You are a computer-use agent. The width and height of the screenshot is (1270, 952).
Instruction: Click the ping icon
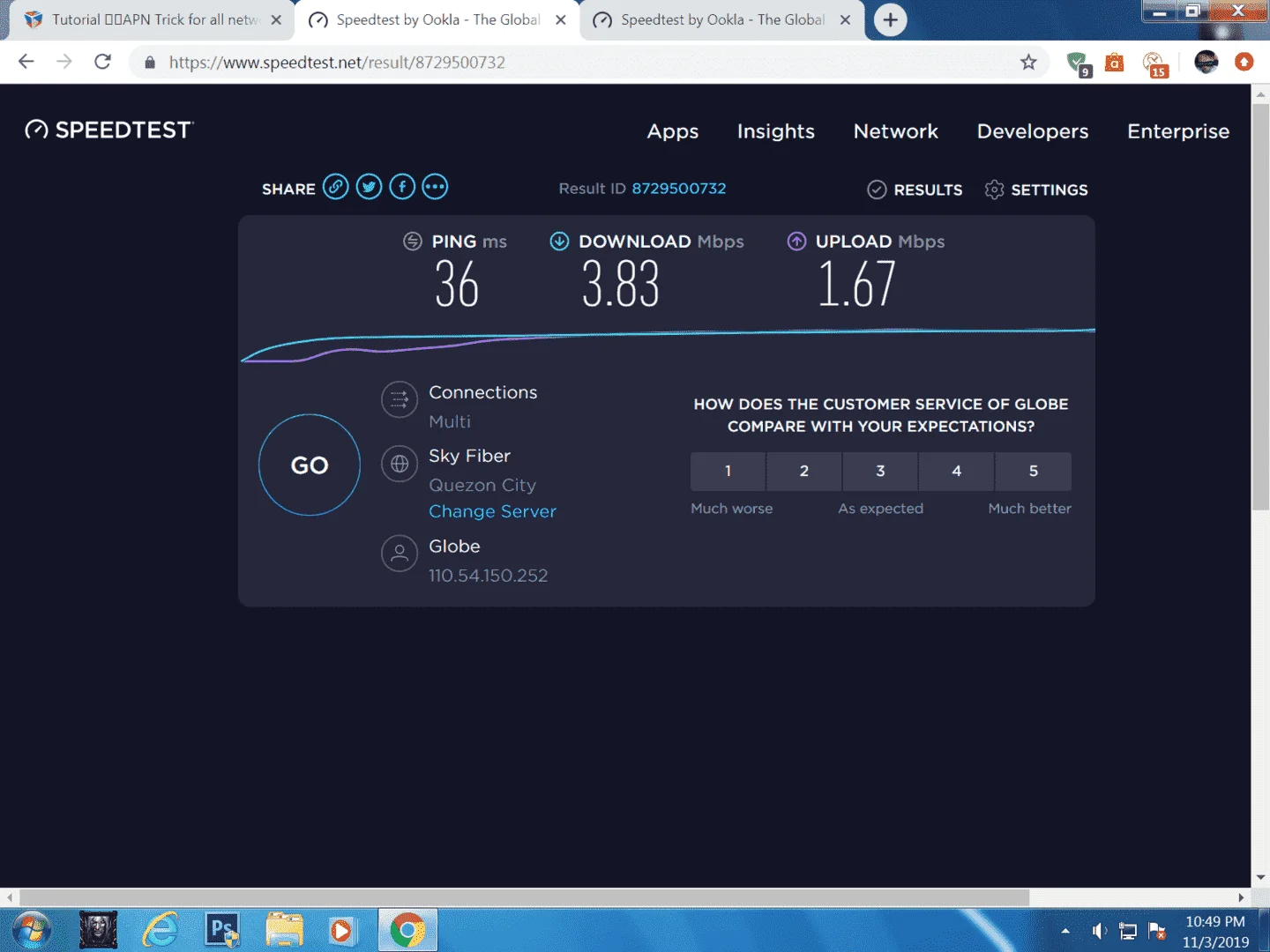click(x=413, y=242)
